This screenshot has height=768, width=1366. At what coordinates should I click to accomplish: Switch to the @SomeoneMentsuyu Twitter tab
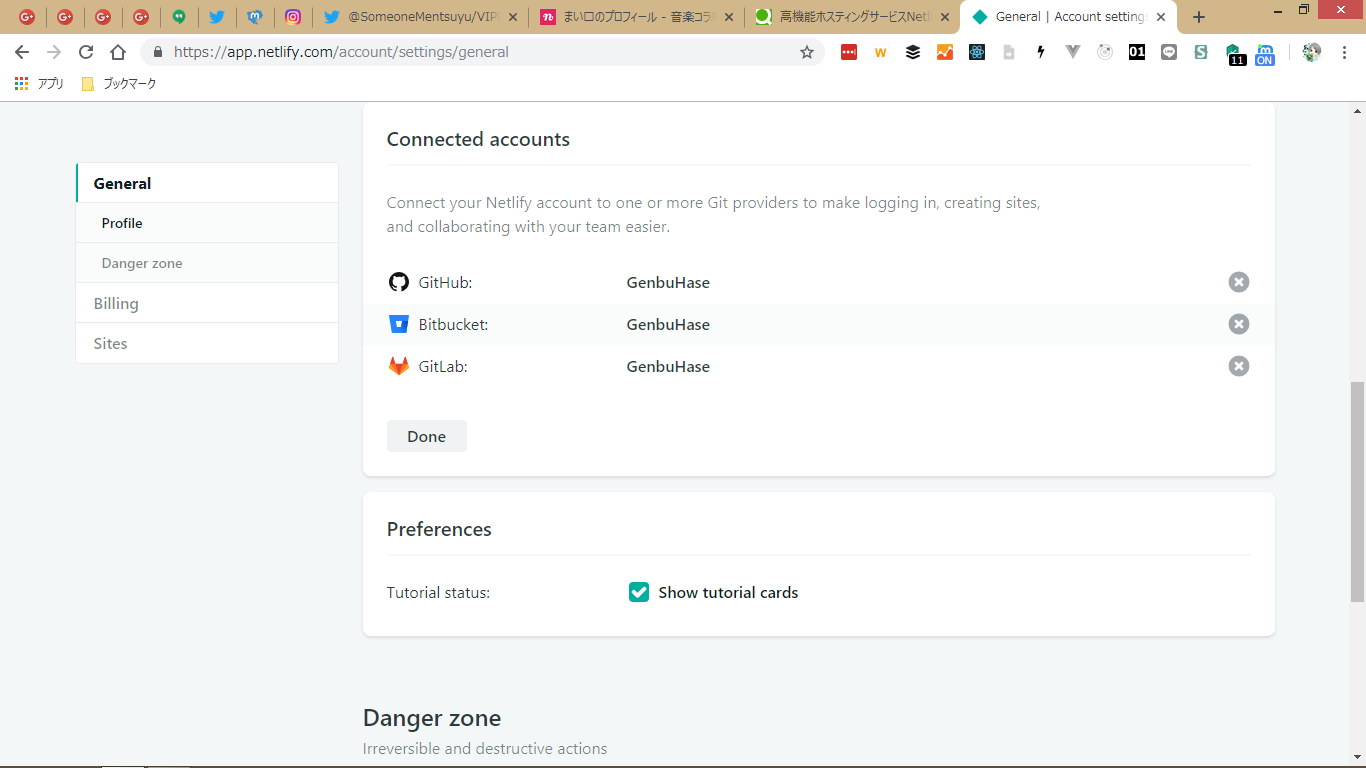(420, 17)
